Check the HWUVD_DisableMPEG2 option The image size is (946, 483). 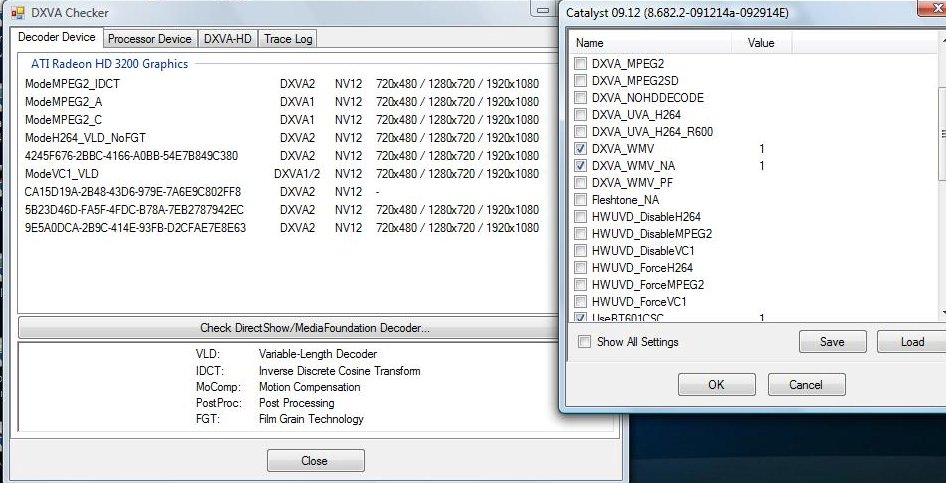click(580, 233)
